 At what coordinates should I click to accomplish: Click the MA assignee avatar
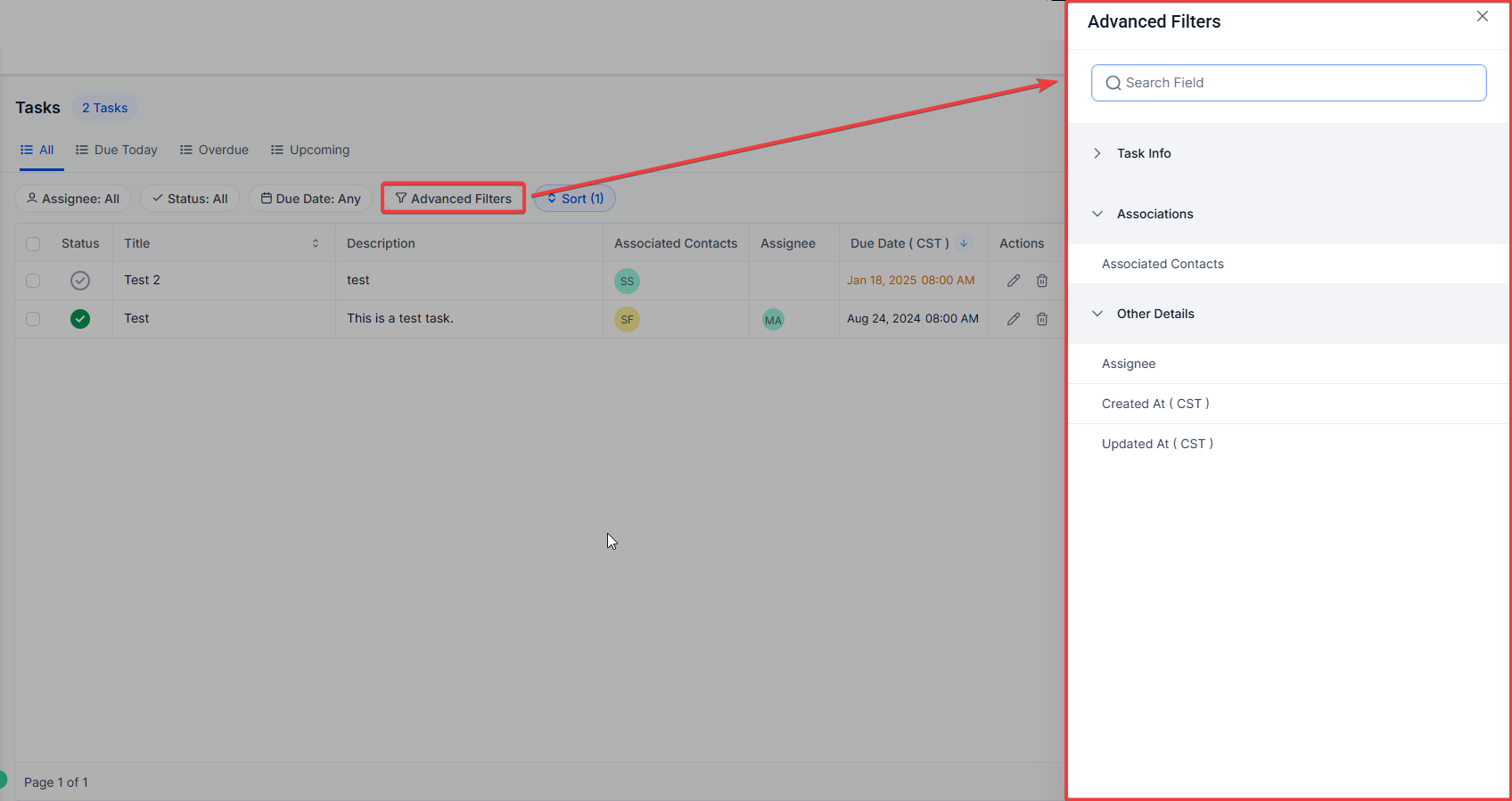point(773,320)
